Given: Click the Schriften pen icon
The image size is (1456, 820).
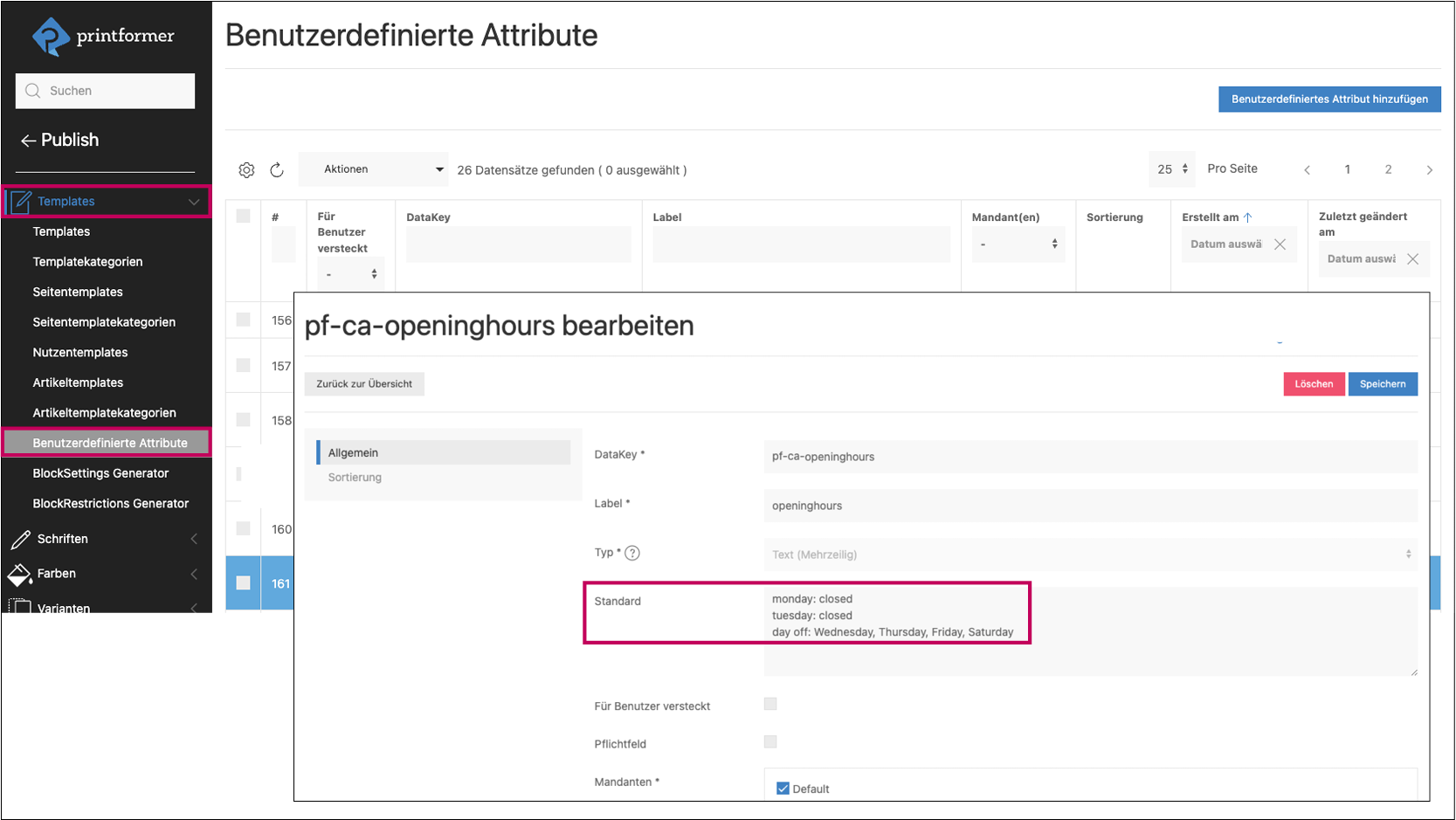Looking at the screenshot, I should (x=20, y=540).
